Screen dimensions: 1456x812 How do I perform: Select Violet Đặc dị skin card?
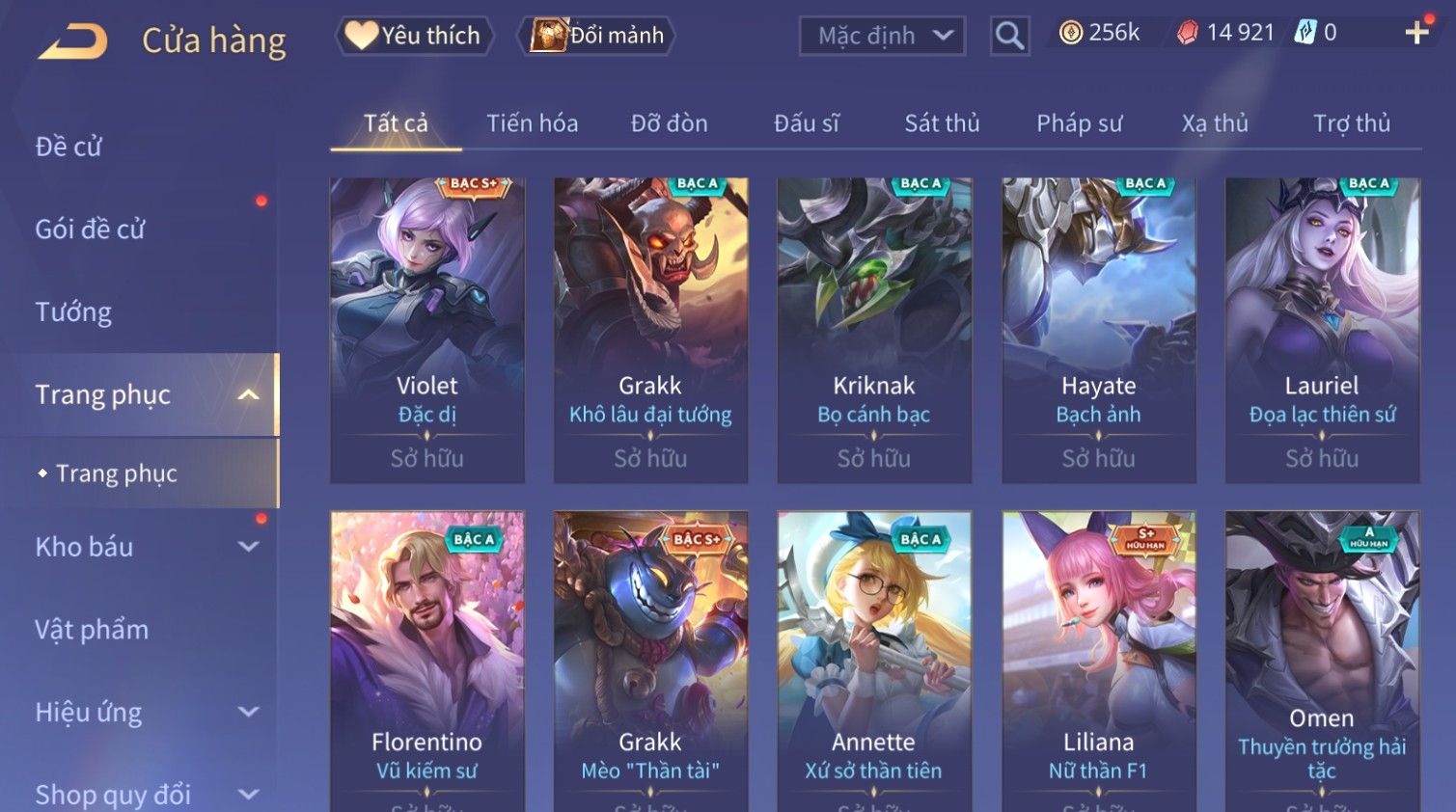427,330
